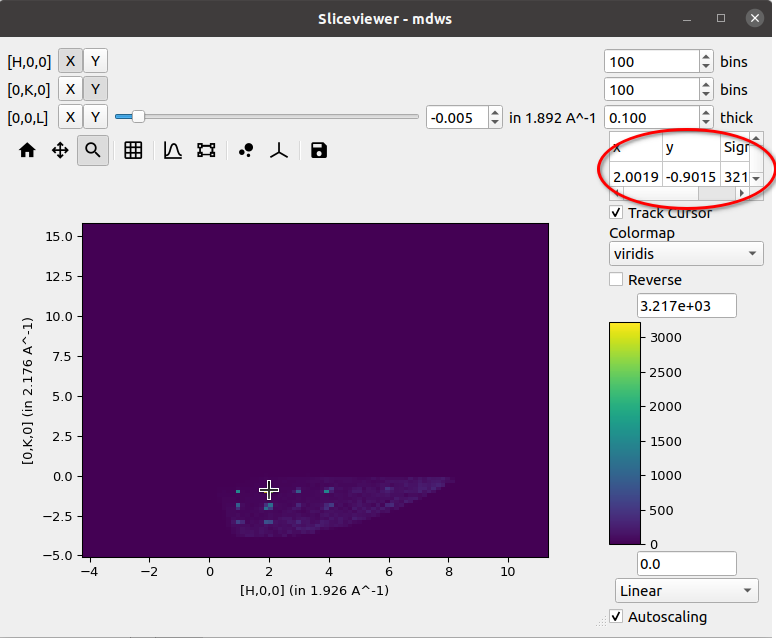Click the [H,0,0] bins number field
This screenshot has width=776, height=638.
652,61
